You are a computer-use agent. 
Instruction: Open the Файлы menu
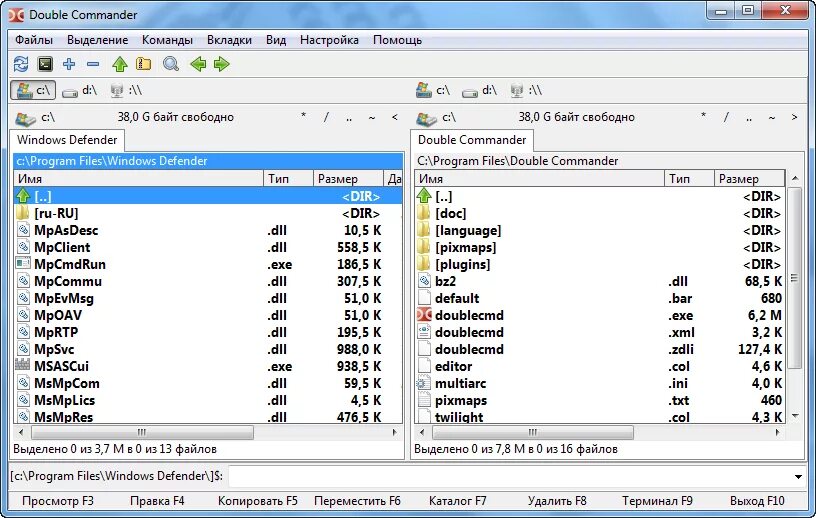[34, 40]
